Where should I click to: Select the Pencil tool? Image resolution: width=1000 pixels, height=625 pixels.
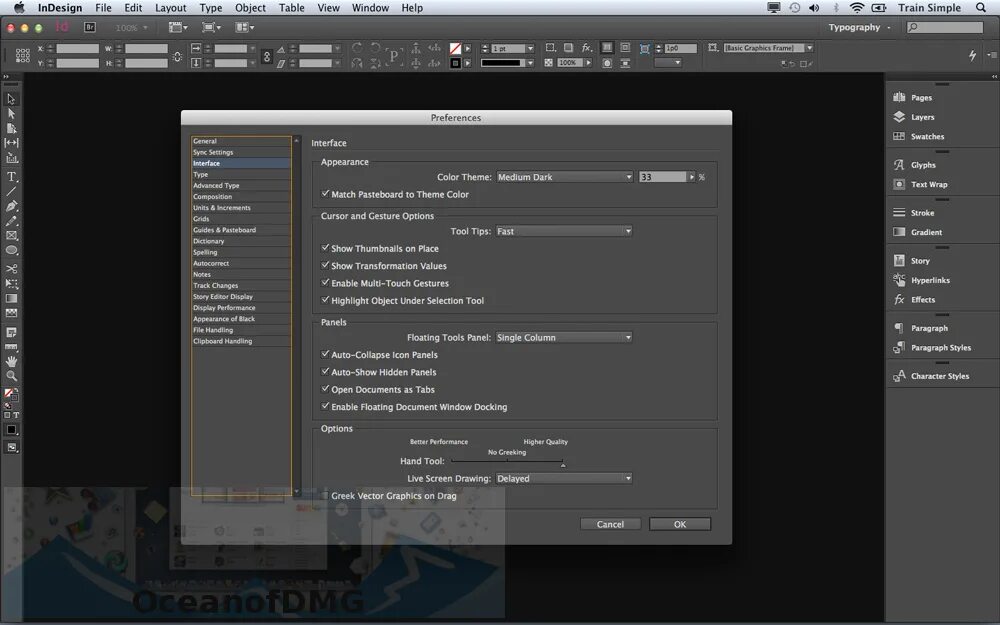pos(11,221)
